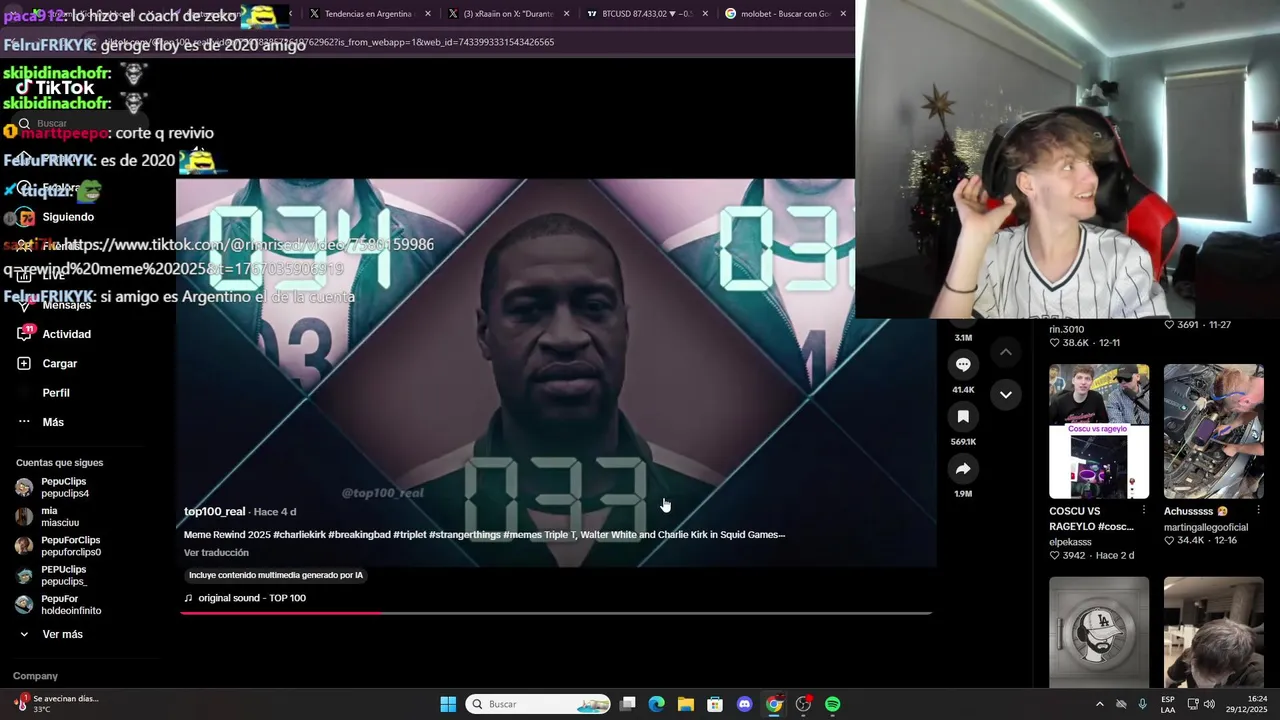Open Google Chrome from the taskbar
The height and width of the screenshot is (720, 1280).
[774, 704]
